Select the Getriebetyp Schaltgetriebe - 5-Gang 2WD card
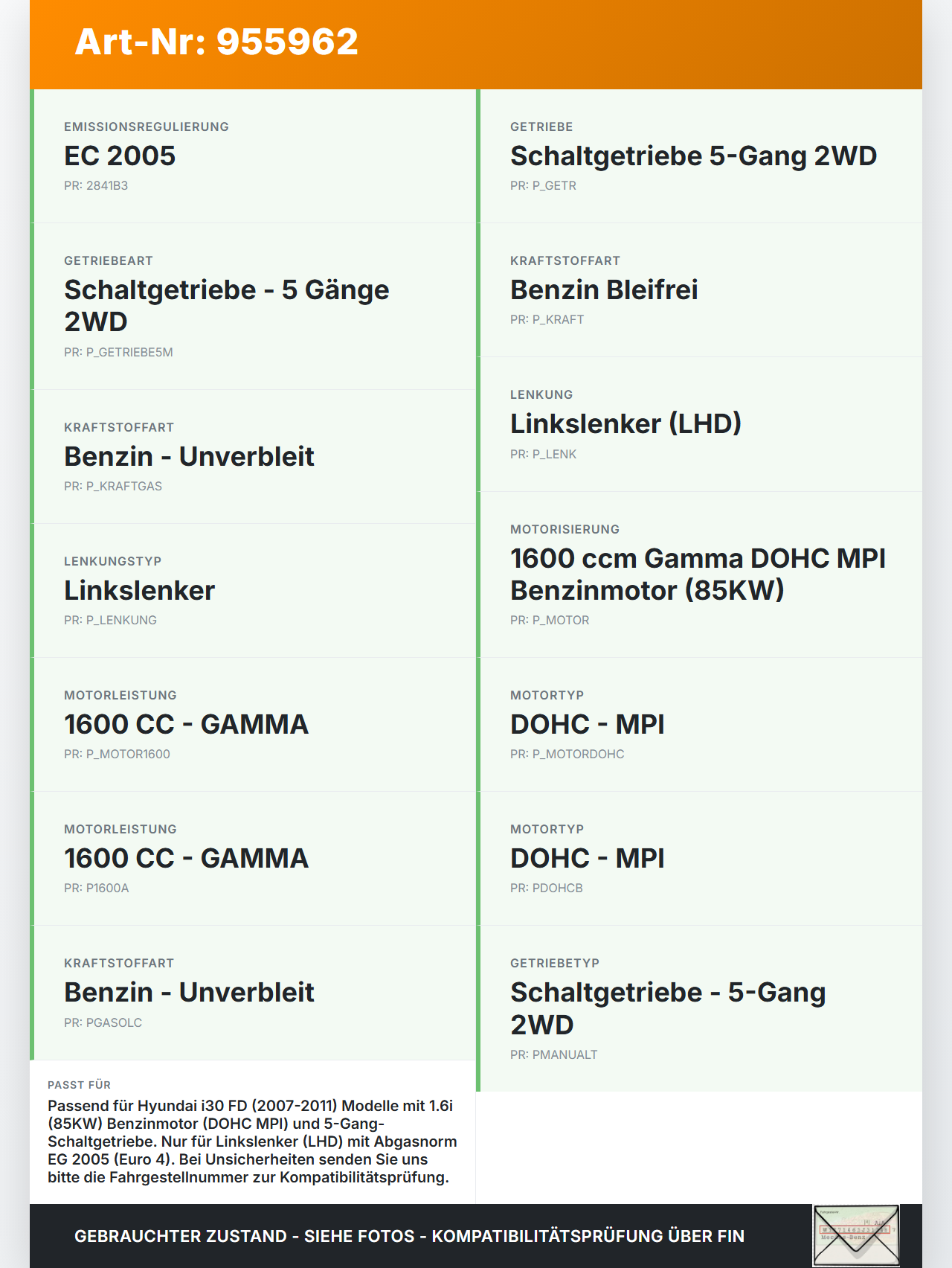Image resolution: width=952 pixels, height=1268 pixels. (699, 1008)
